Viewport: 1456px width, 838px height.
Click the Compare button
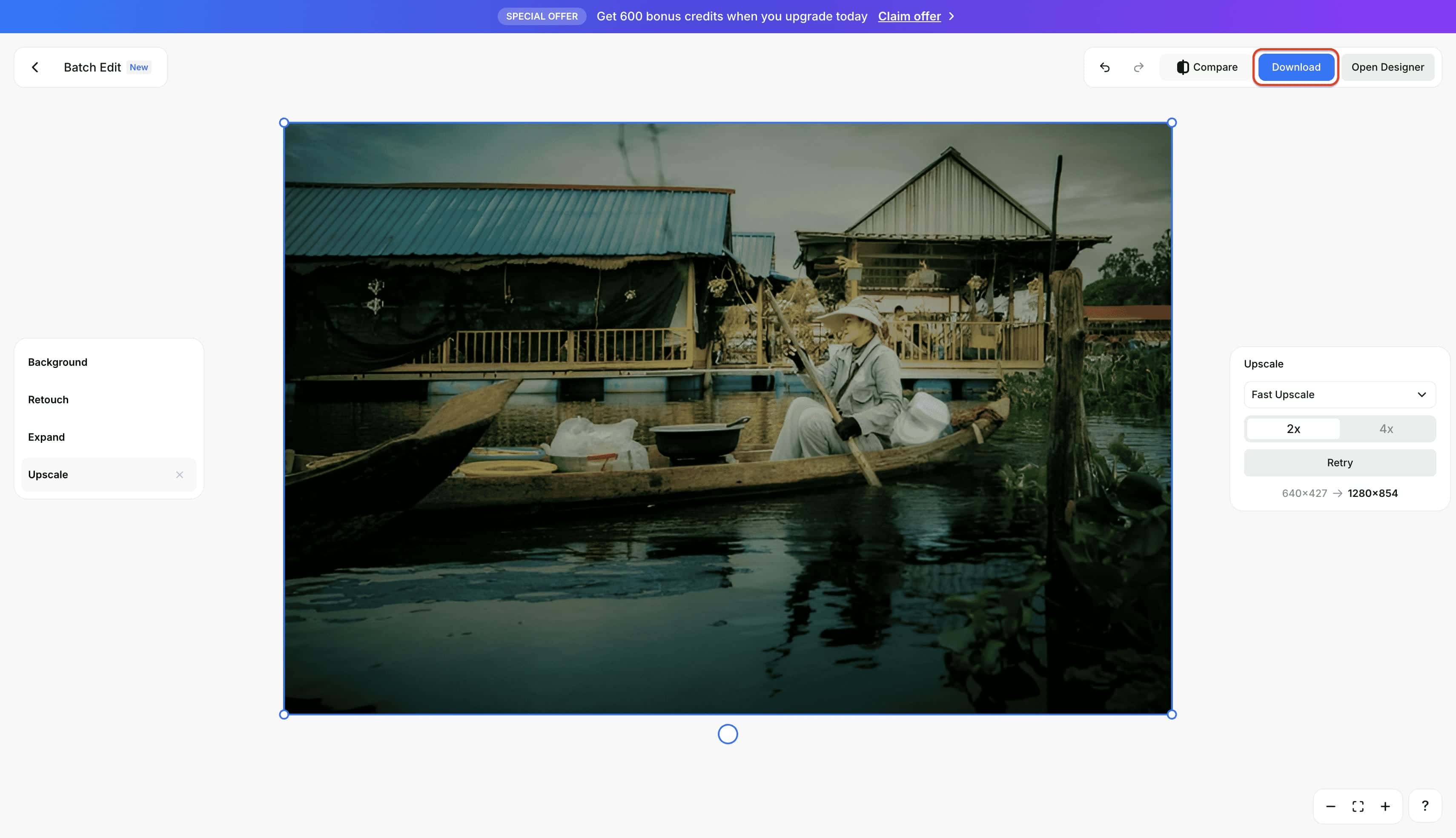[x=1207, y=67]
